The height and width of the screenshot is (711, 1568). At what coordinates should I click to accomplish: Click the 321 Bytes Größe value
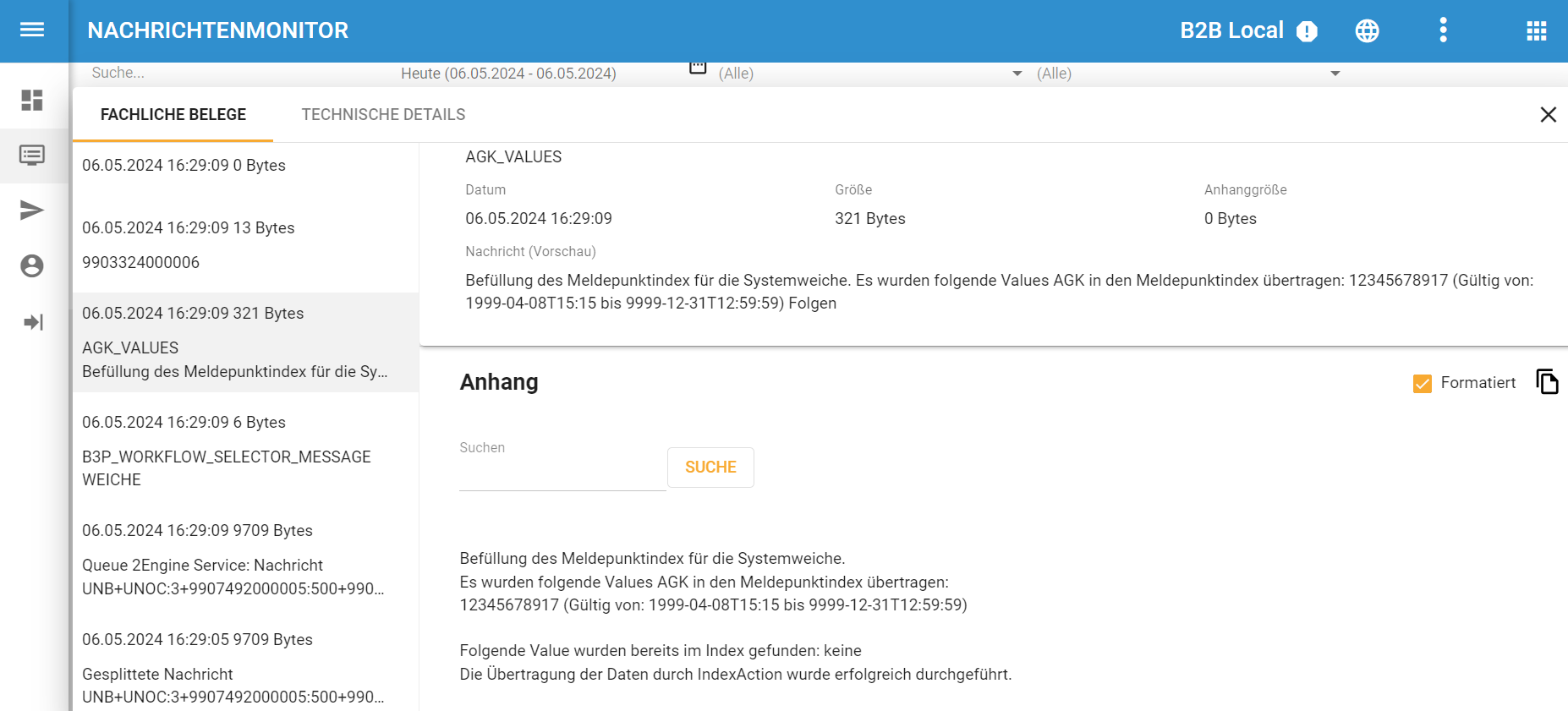click(869, 219)
